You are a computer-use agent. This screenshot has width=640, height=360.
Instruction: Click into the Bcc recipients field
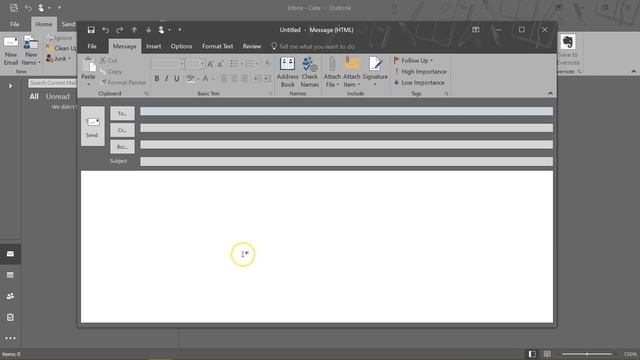click(347, 144)
